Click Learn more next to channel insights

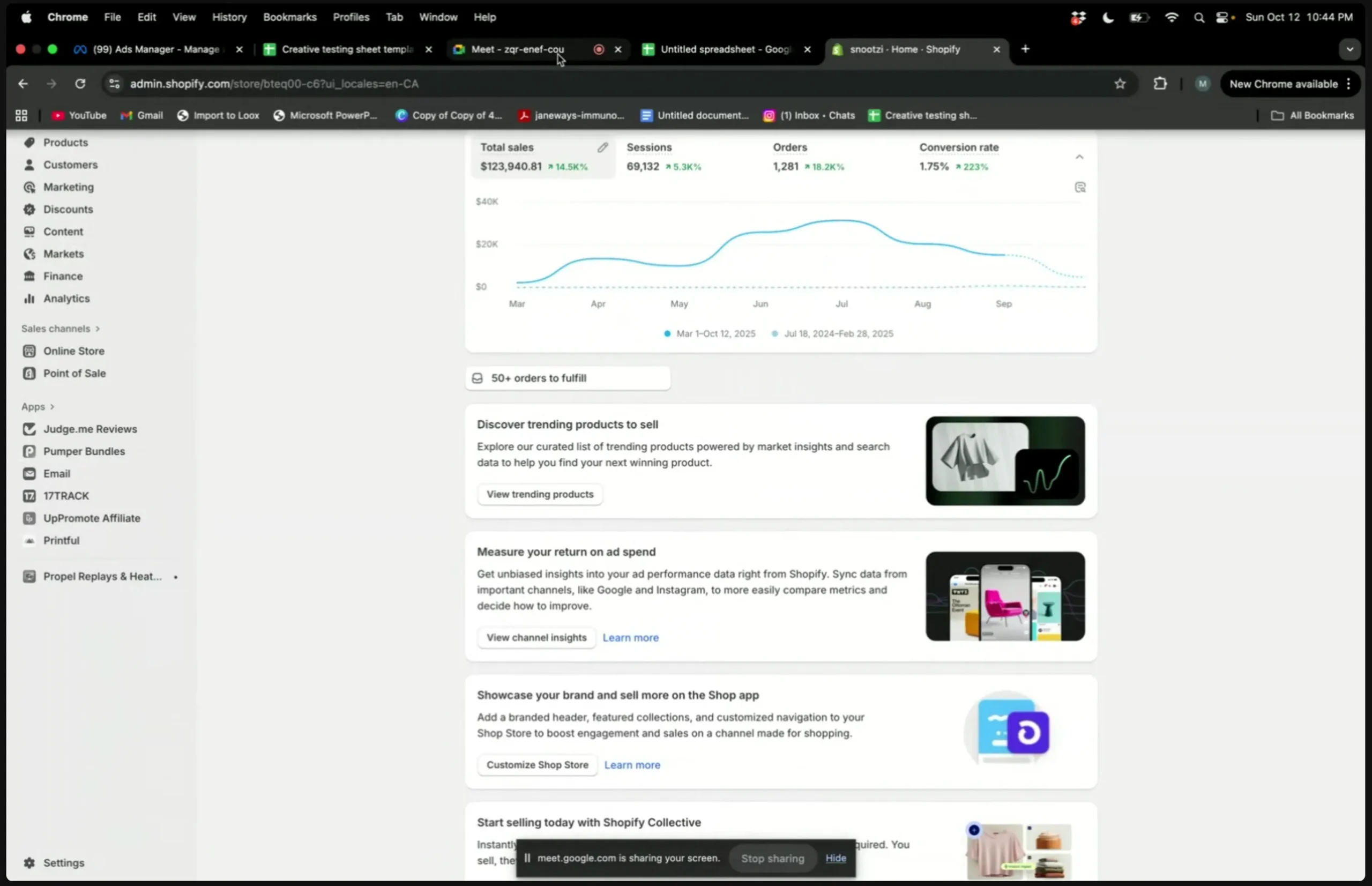(630, 637)
